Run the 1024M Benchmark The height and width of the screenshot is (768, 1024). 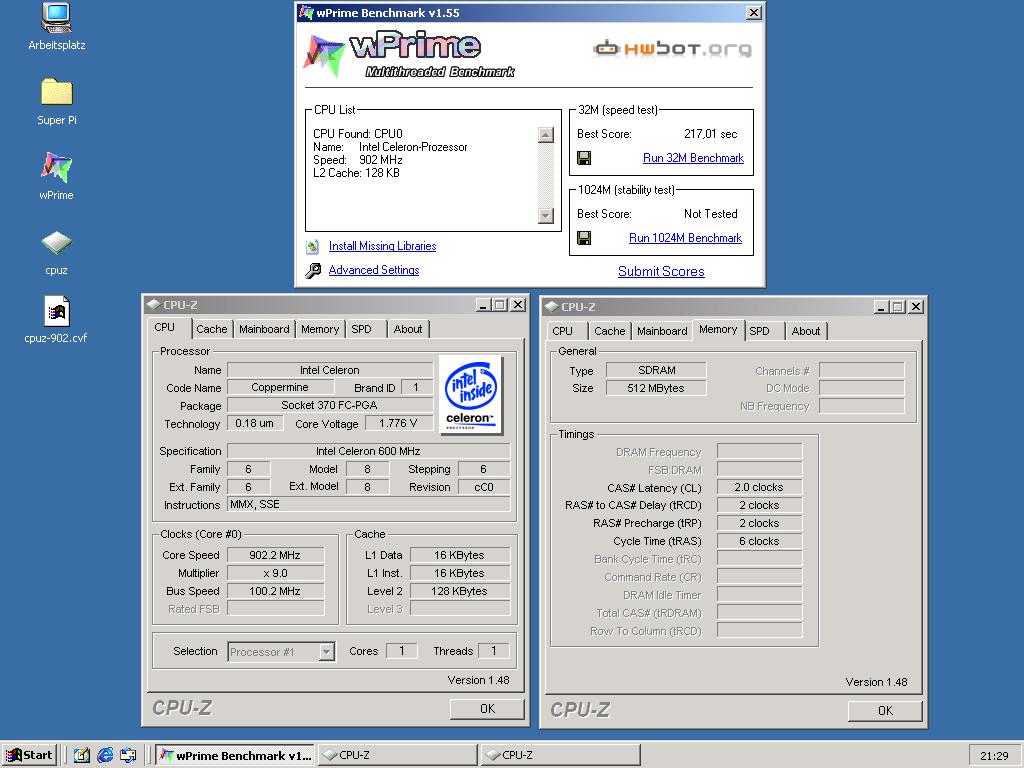click(x=685, y=238)
